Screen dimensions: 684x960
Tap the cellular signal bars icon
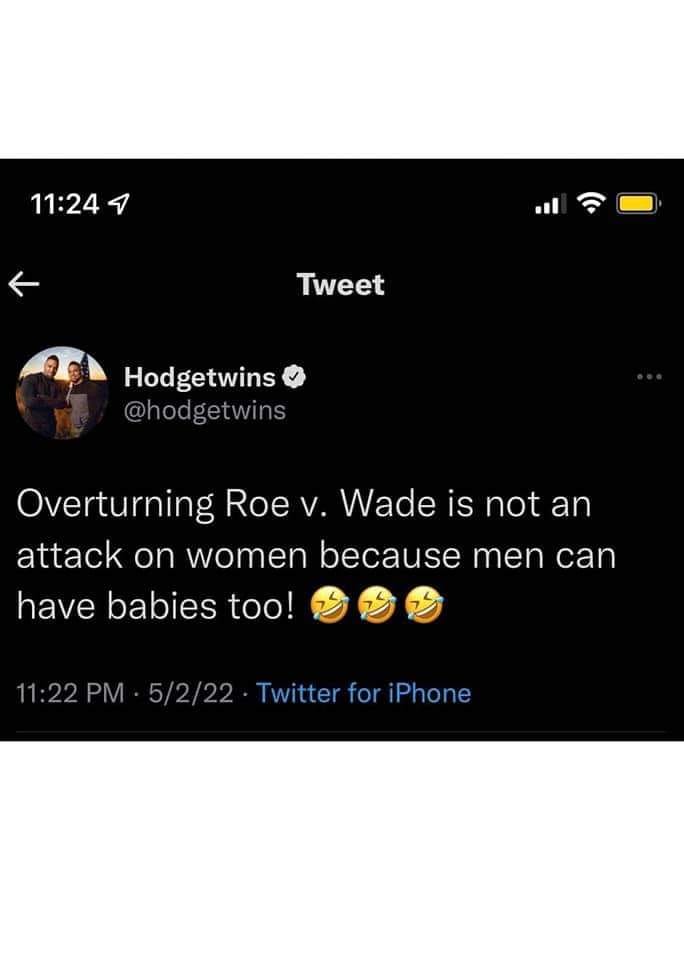pos(550,204)
